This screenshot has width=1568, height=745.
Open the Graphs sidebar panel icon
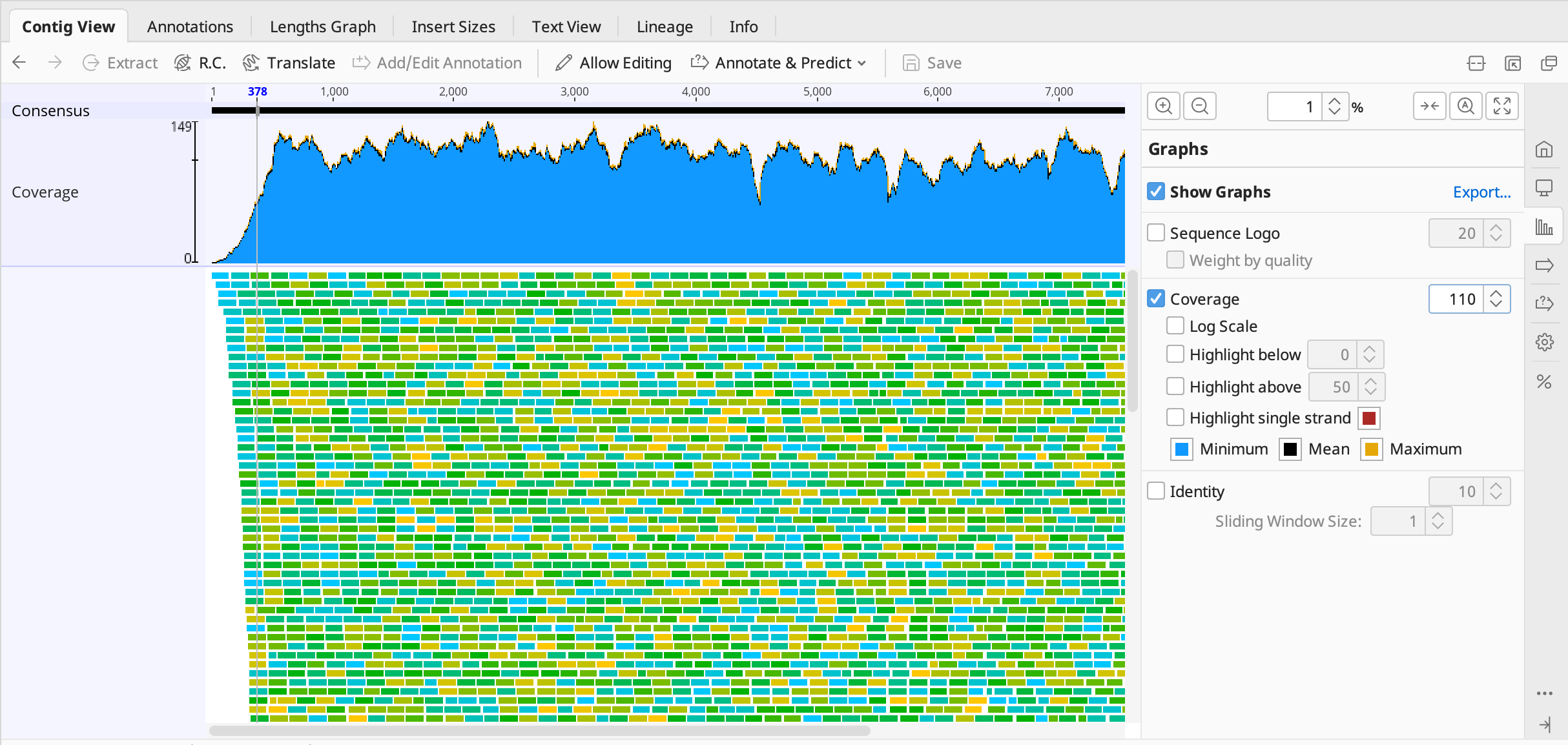1544,227
